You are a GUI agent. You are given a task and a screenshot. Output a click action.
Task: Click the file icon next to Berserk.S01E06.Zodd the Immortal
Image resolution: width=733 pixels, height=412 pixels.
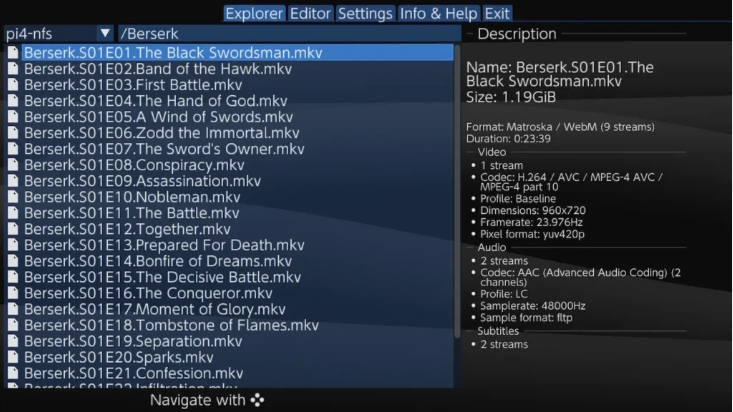click(x=13, y=133)
